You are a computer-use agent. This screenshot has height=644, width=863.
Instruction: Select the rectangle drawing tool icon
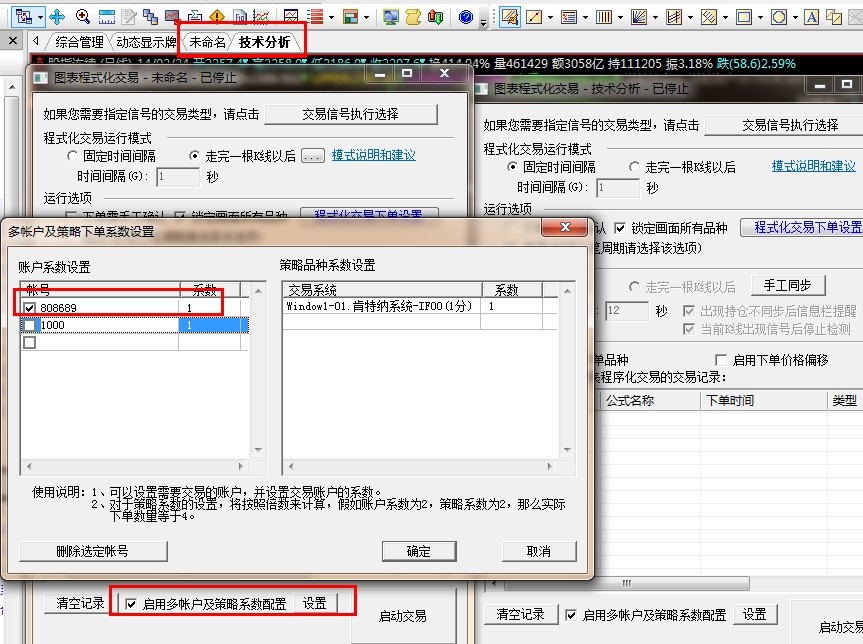[x=743, y=17]
